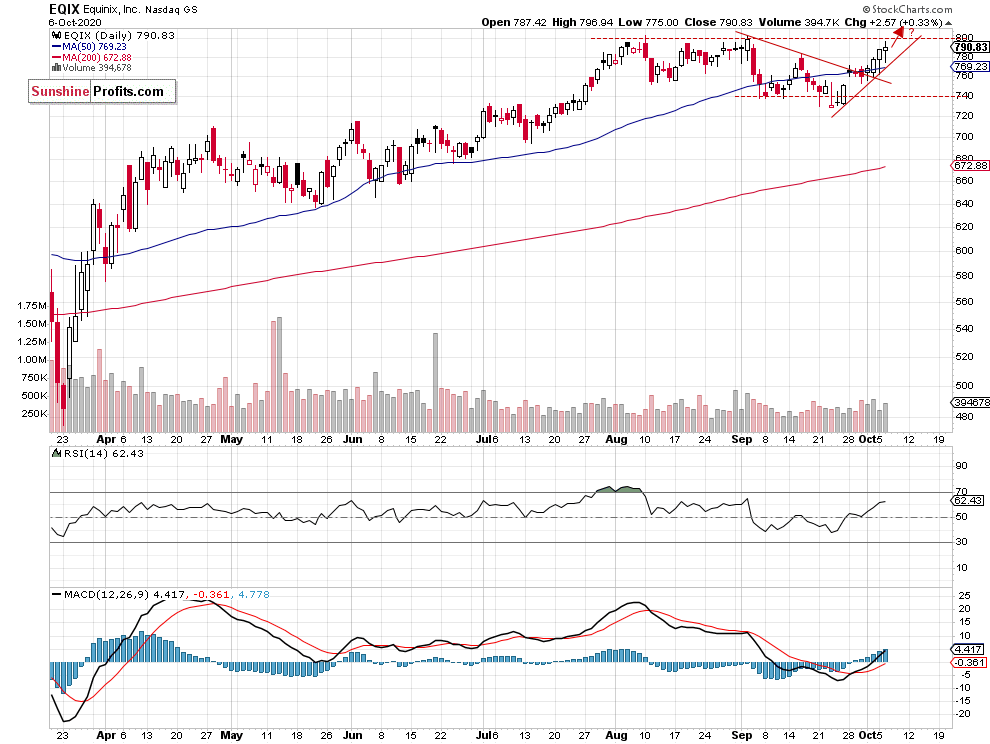This screenshot has height=744, width=990.
Task: Click the small icon before RSI(14)
Action: point(56,453)
